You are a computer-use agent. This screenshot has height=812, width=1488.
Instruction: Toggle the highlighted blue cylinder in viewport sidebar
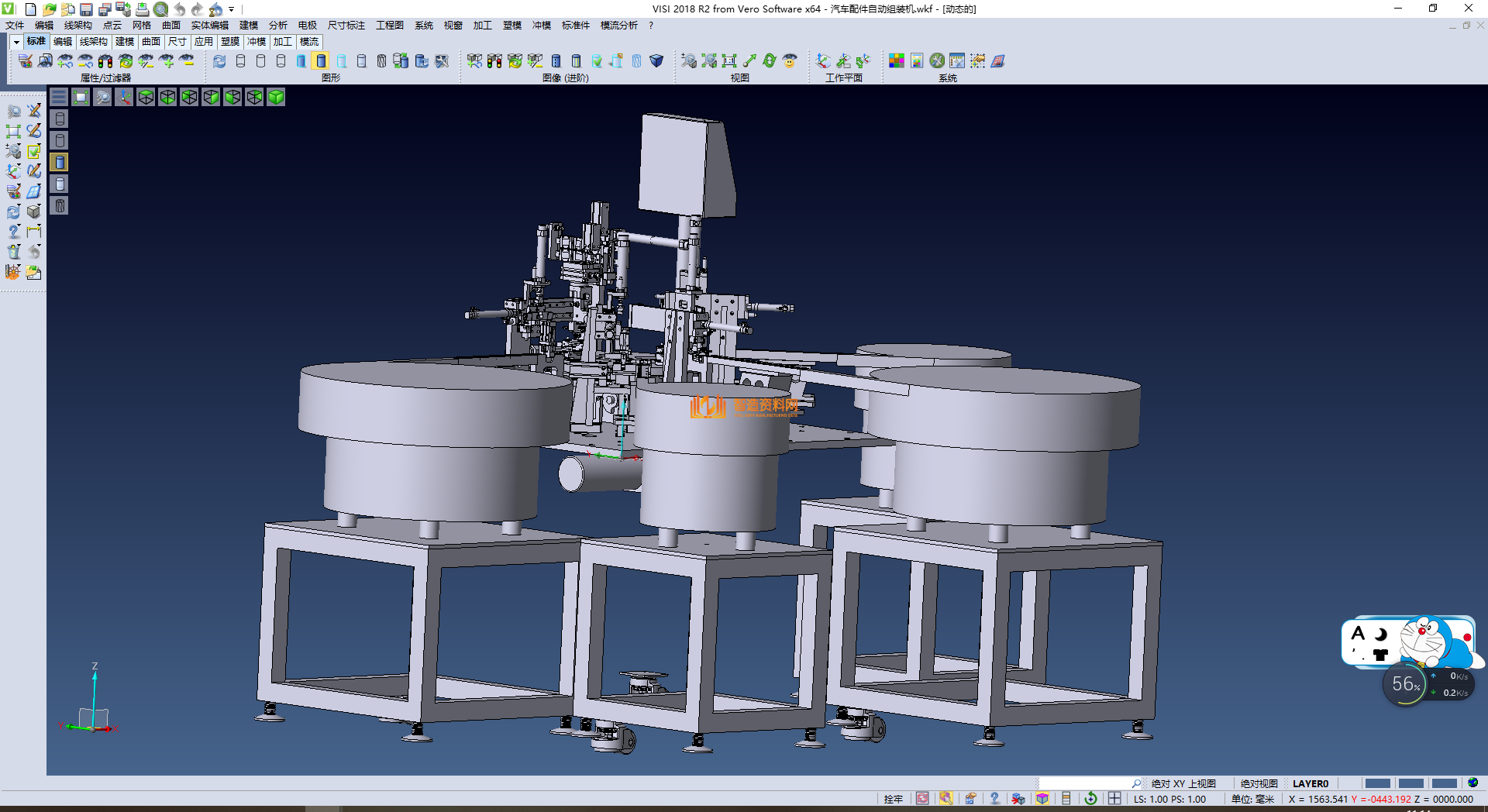[60, 162]
